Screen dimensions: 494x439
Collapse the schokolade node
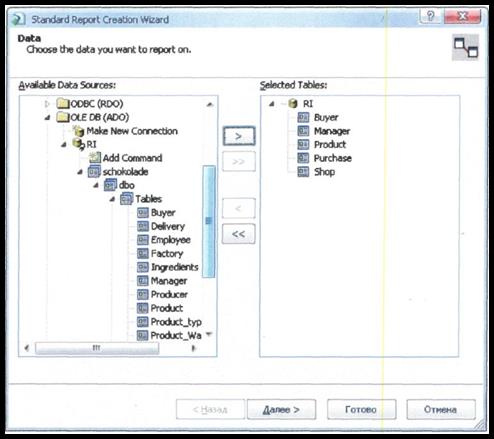tap(80, 172)
